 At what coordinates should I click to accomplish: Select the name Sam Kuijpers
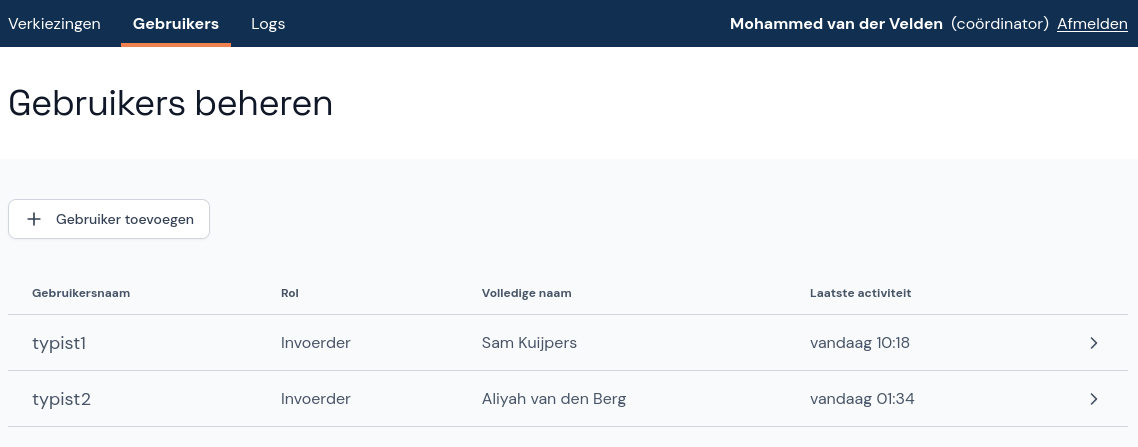pyautogui.click(x=529, y=343)
